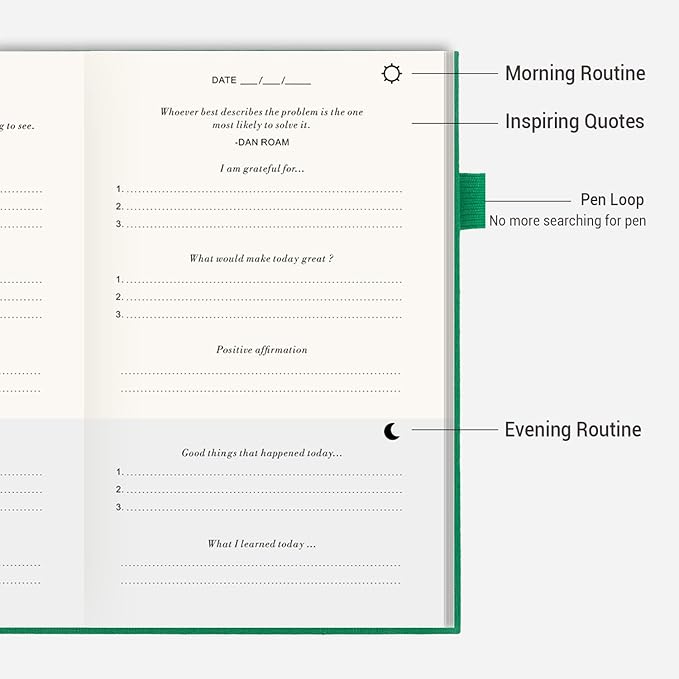Click line 1 under "Good things that happened today"
679x679 pixels.
pos(262,472)
